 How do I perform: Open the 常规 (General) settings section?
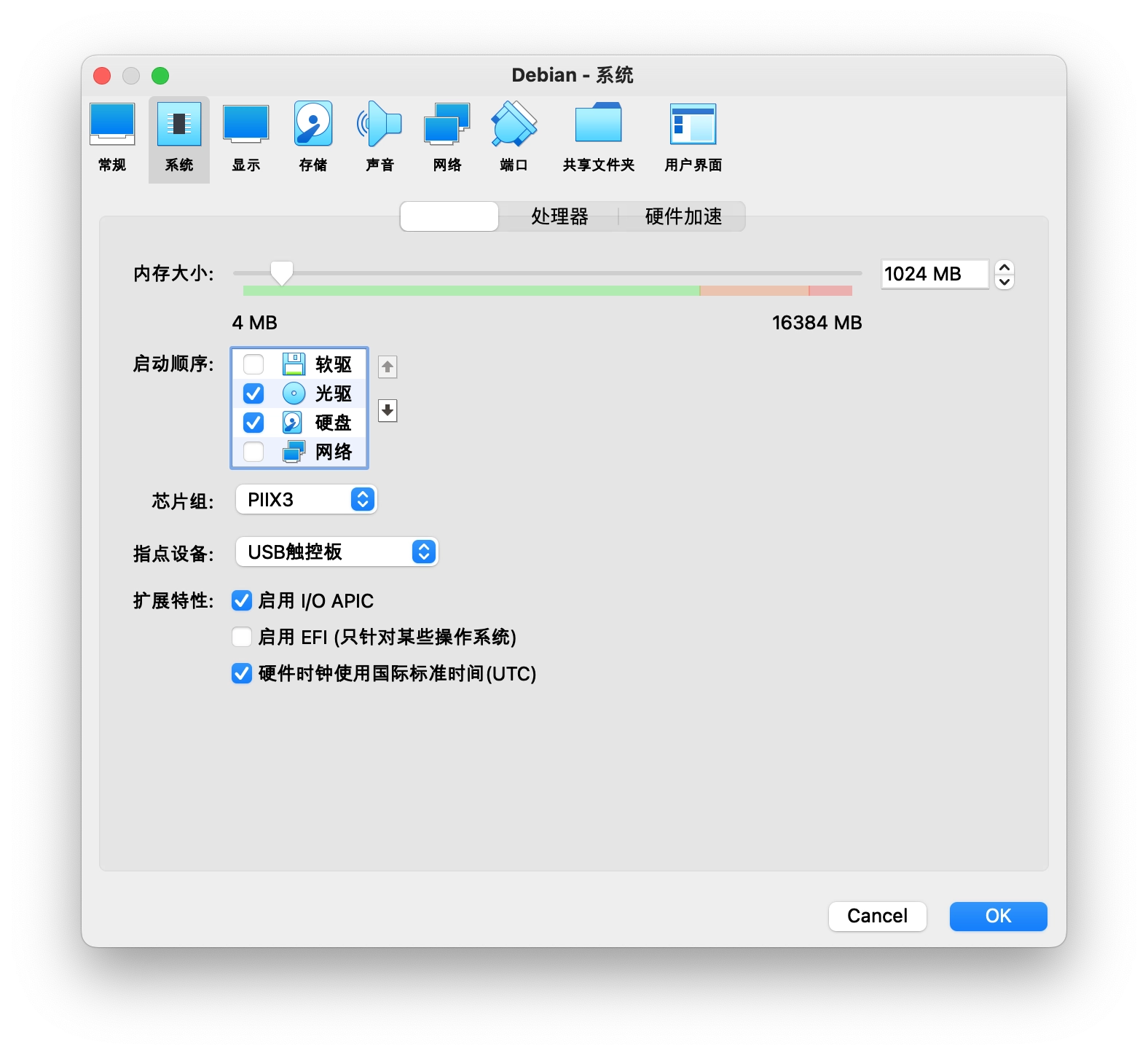pos(112,139)
